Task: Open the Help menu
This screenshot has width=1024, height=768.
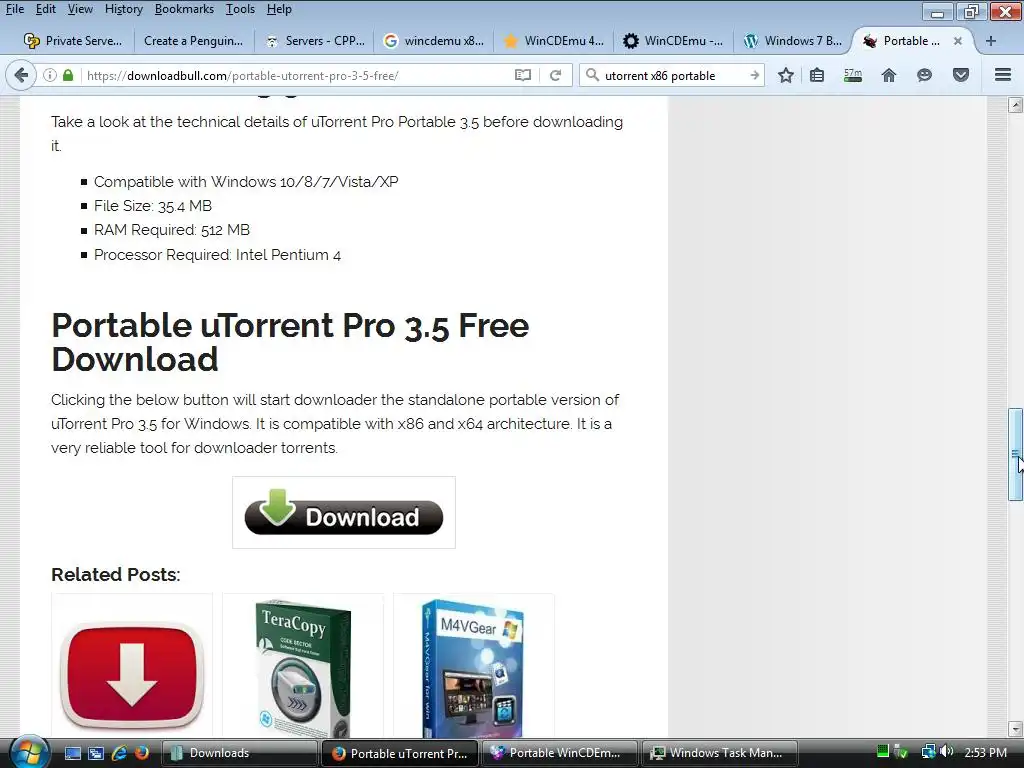Action: coord(279,9)
